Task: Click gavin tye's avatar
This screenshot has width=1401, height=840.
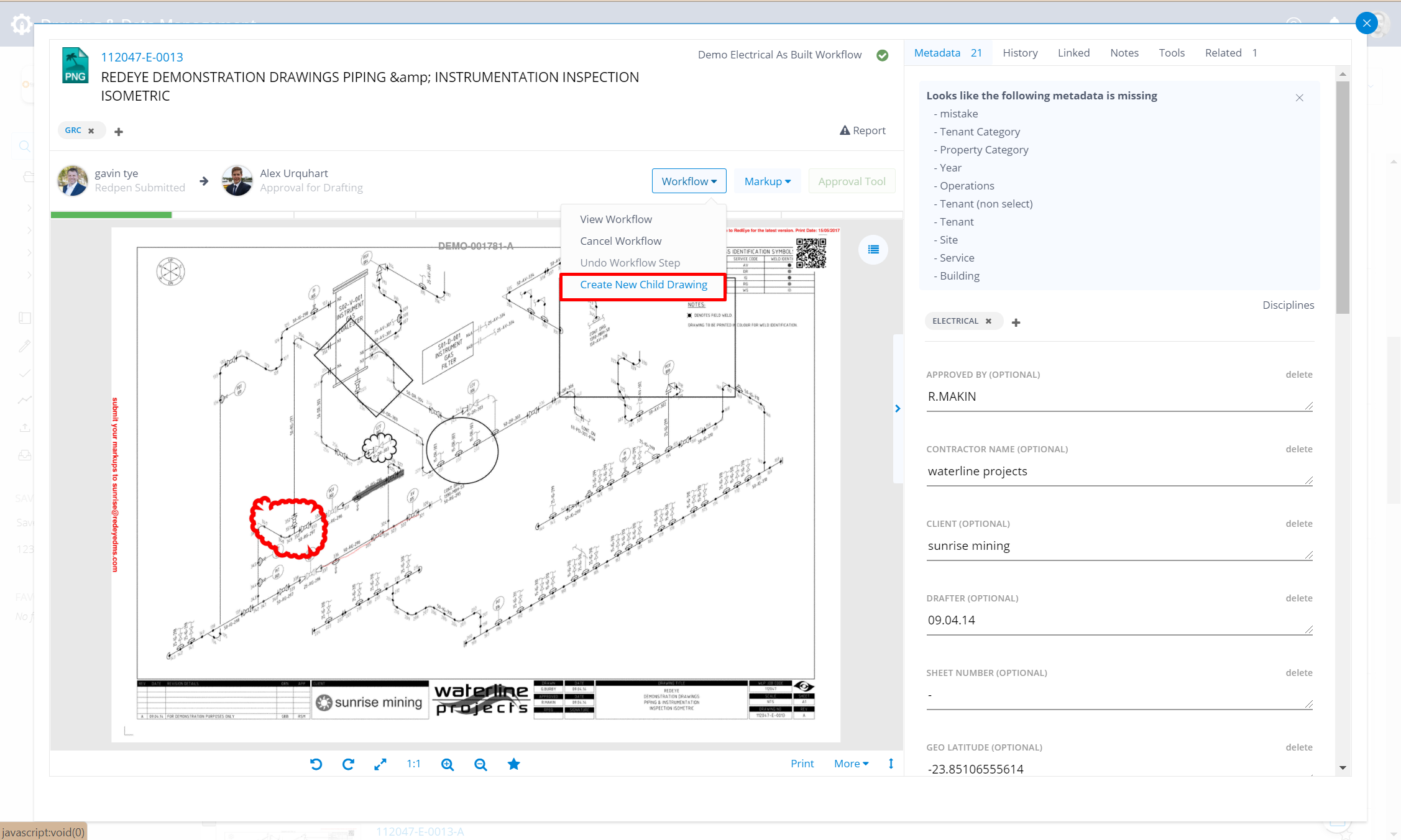Action: point(73,181)
